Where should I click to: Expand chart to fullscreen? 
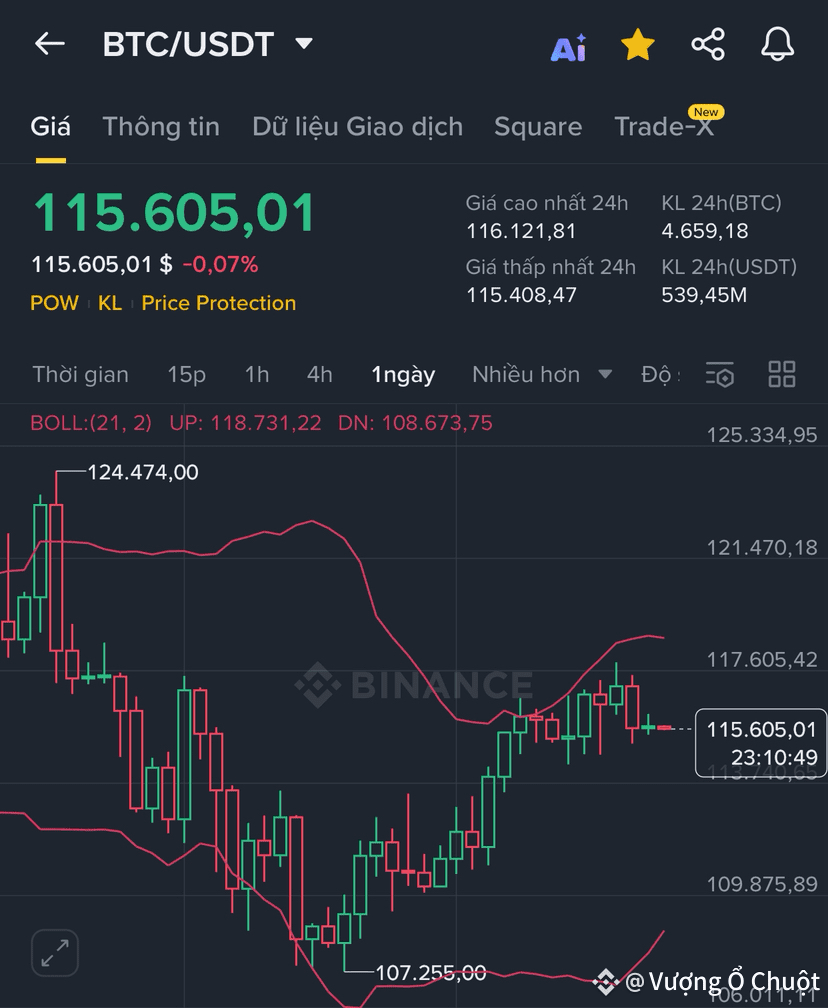[x=54, y=953]
